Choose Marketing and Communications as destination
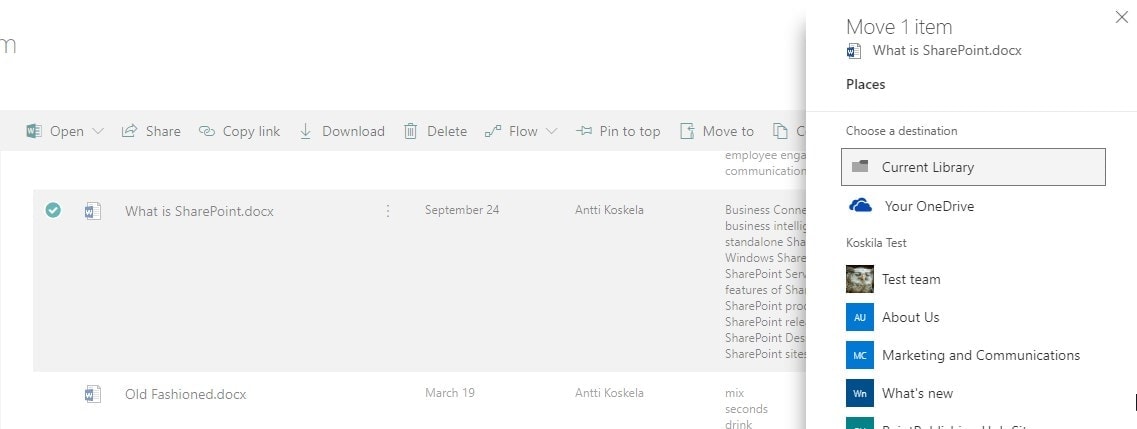This screenshot has height=429, width=1137. (980, 355)
